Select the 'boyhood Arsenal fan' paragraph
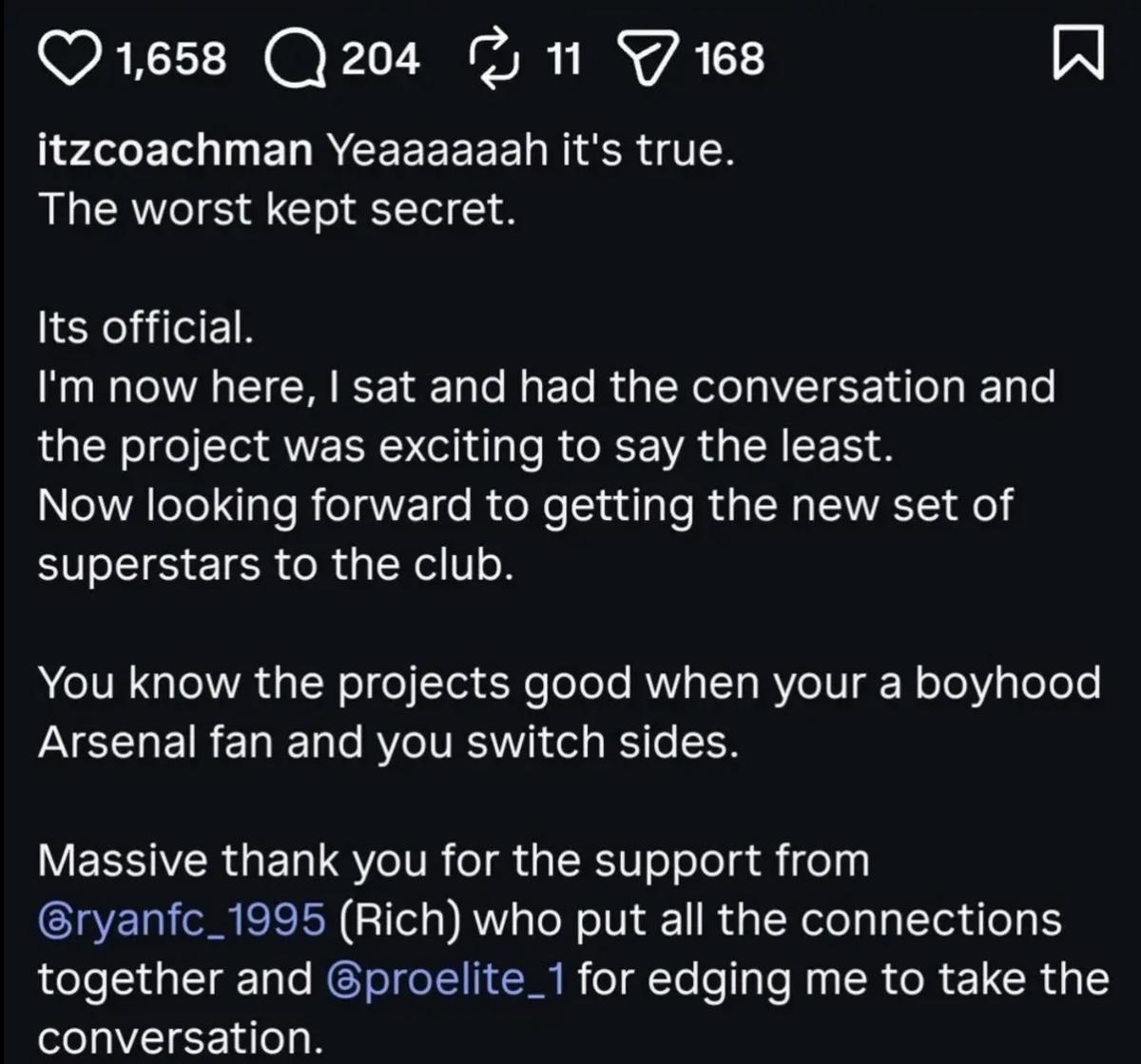1141x1064 pixels. (569, 713)
